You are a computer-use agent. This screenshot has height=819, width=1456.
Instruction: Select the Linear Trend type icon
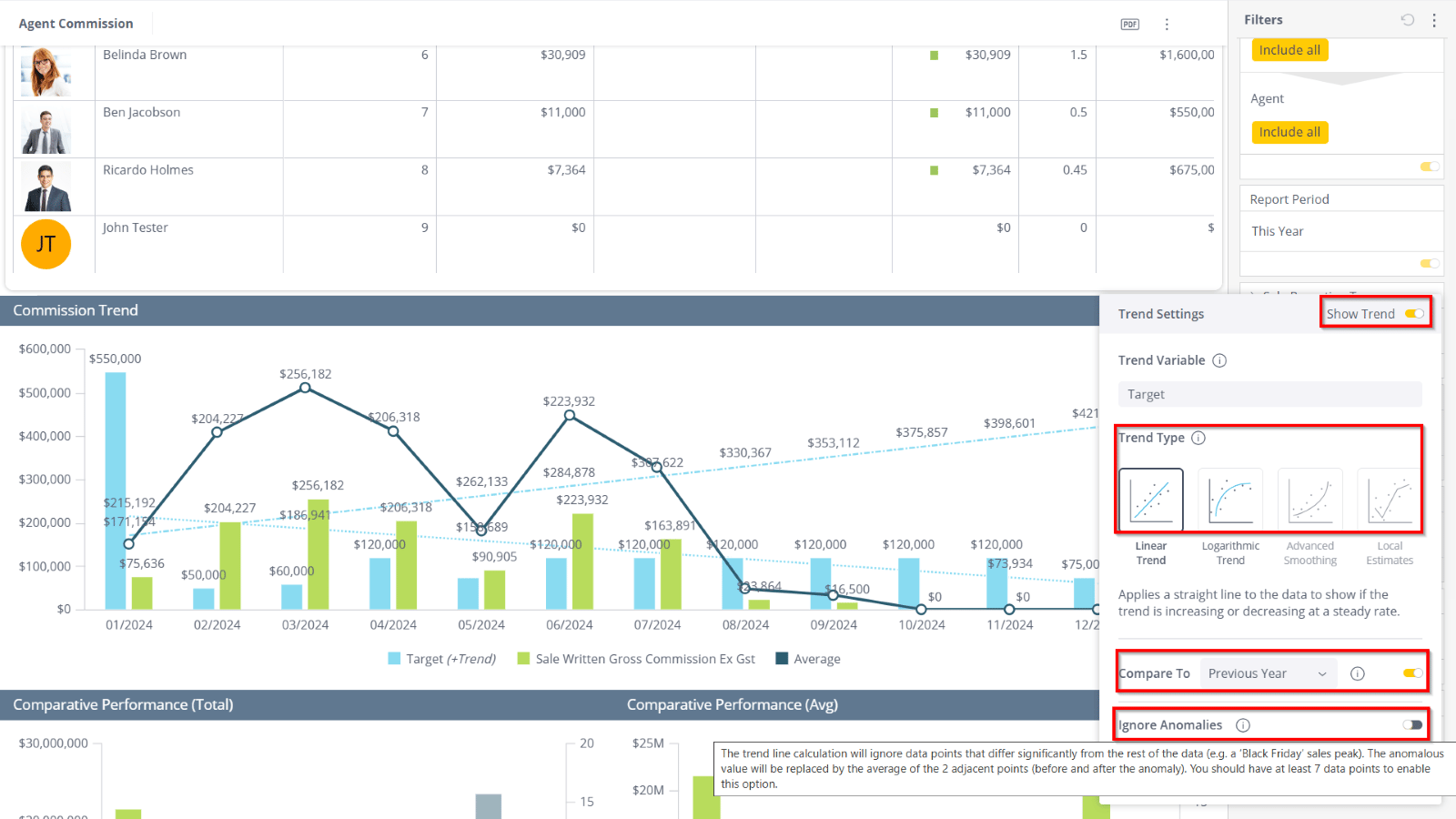(1151, 500)
